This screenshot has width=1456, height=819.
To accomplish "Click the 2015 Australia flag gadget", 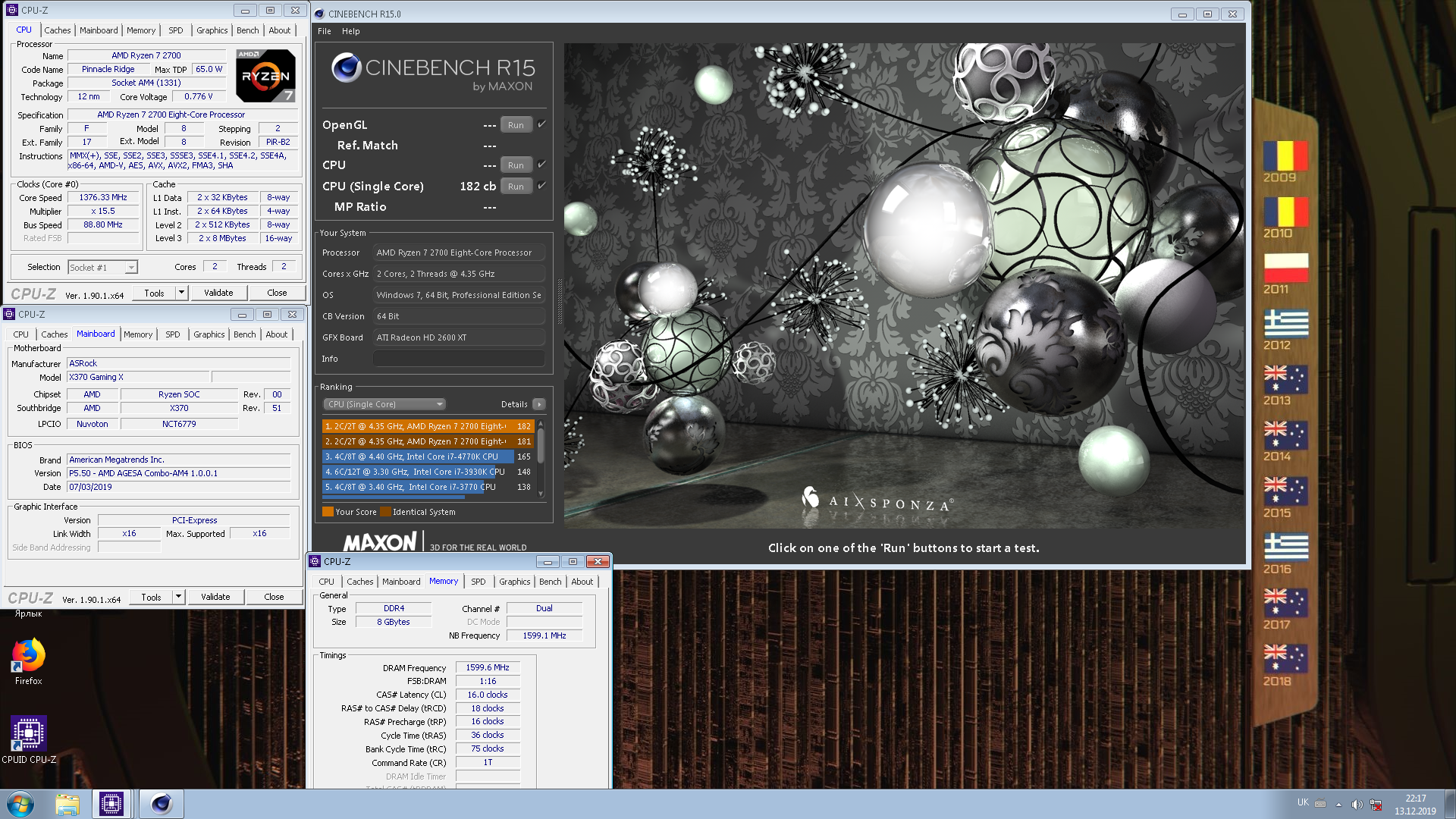I will point(1285,491).
